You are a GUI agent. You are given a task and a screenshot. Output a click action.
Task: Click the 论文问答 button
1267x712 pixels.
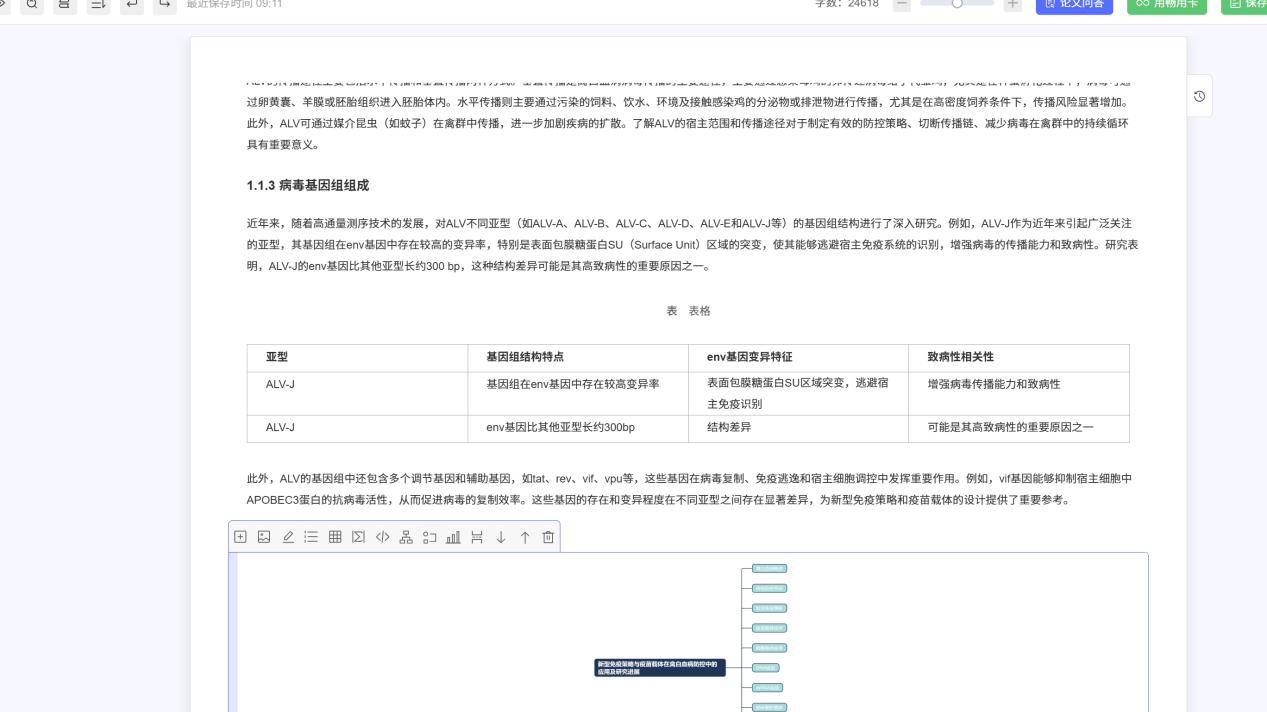(x=1074, y=4)
